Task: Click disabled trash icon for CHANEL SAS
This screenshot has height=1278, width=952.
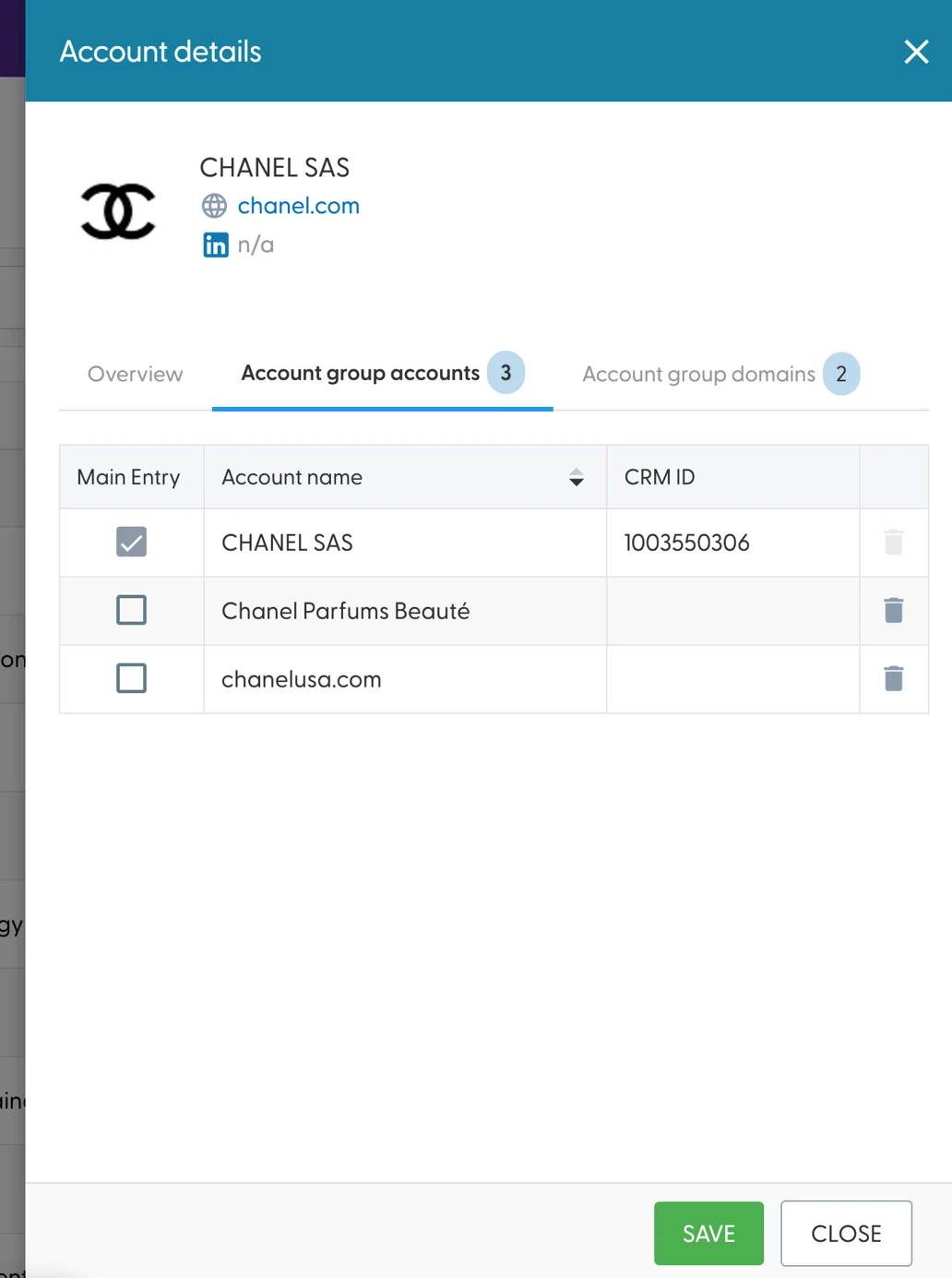Action: (x=894, y=542)
